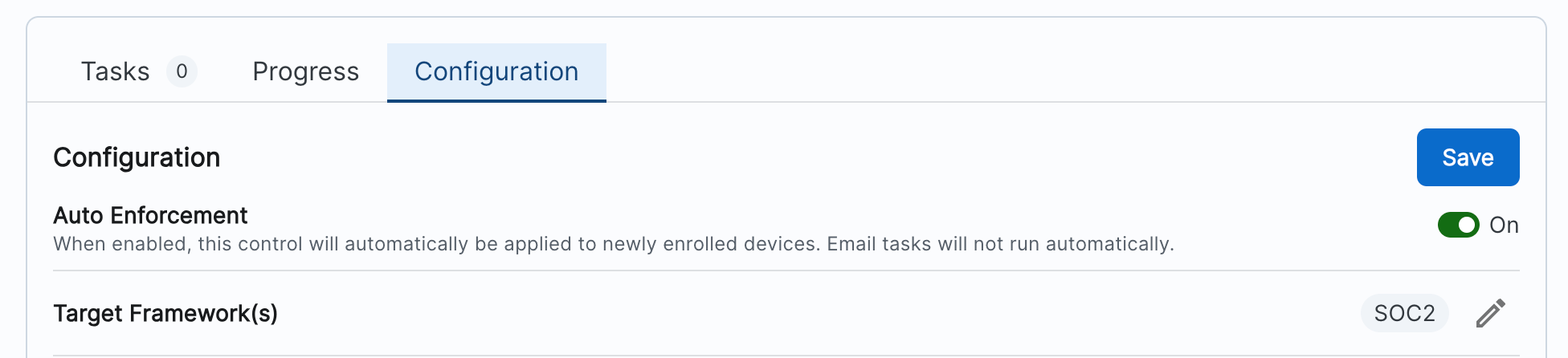This screenshot has height=358, width=1568.
Task: Toggle the Auto Enforcement switch
Action: click(1458, 225)
